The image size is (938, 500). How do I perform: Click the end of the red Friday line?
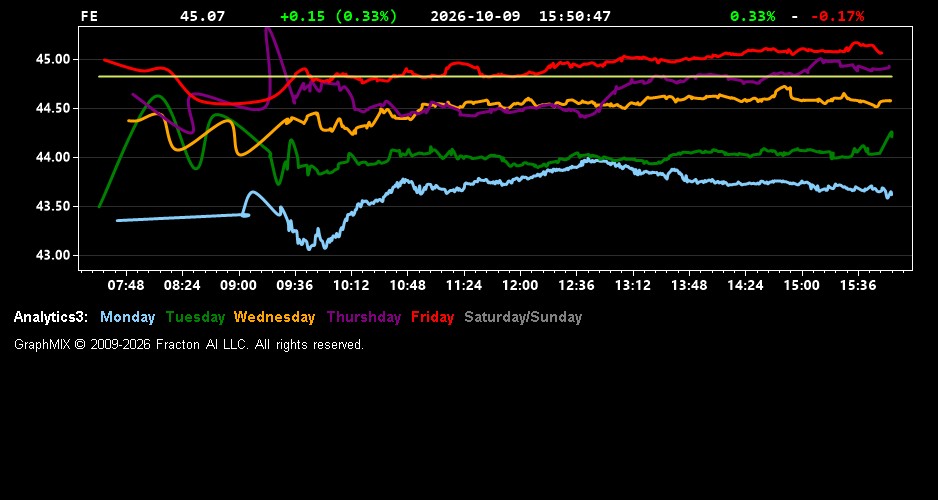pos(881,53)
